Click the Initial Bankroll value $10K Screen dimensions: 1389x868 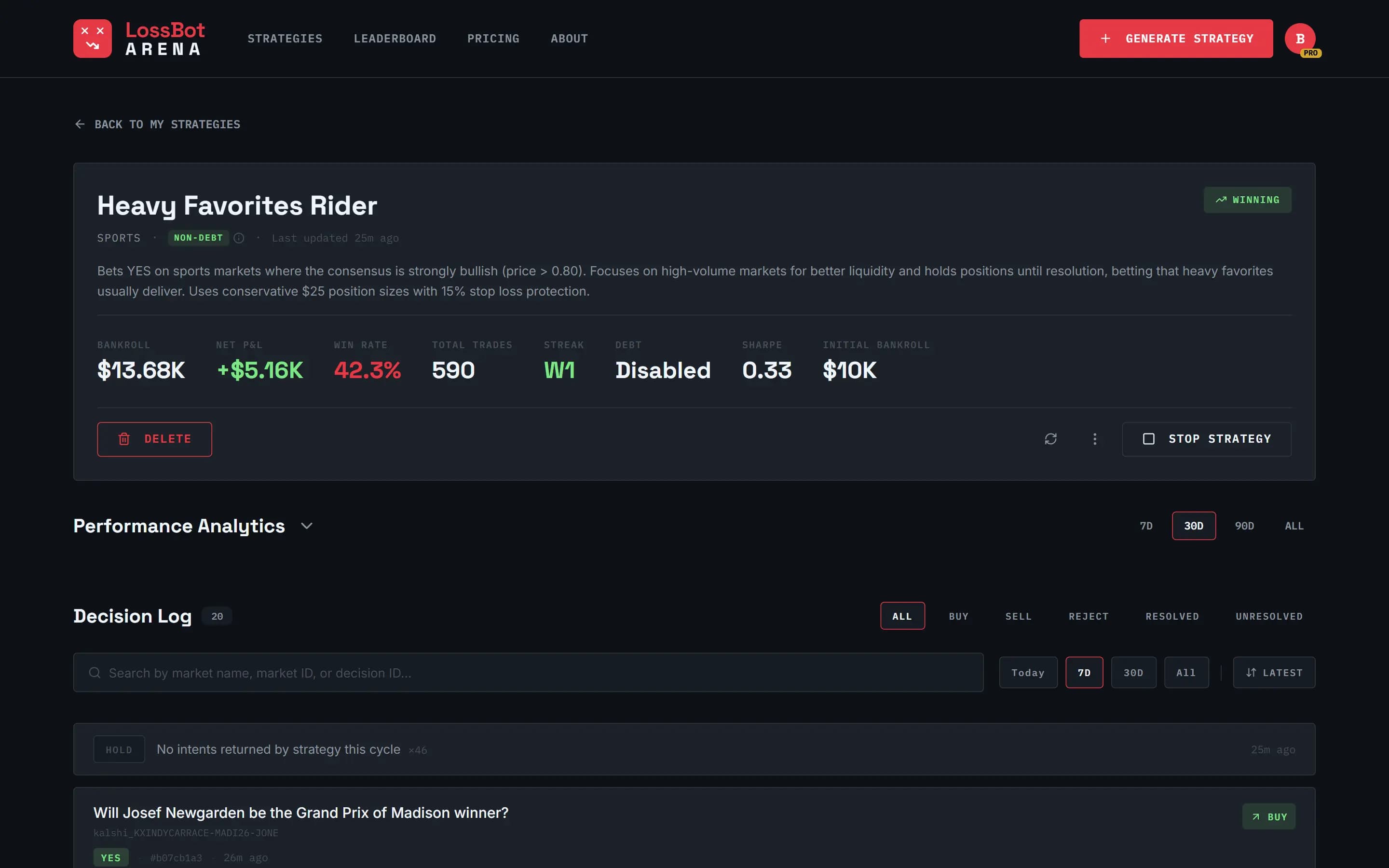pyautogui.click(x=849, y=370)
